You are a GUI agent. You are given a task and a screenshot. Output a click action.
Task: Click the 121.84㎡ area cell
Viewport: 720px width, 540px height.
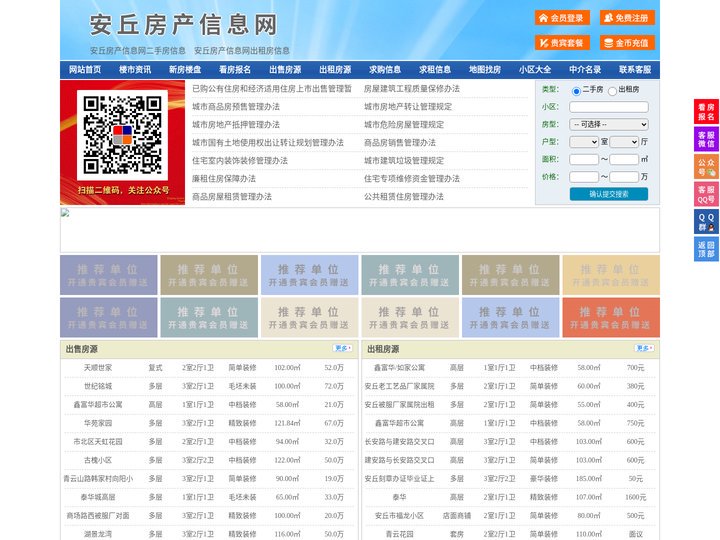tap(287, 423)
